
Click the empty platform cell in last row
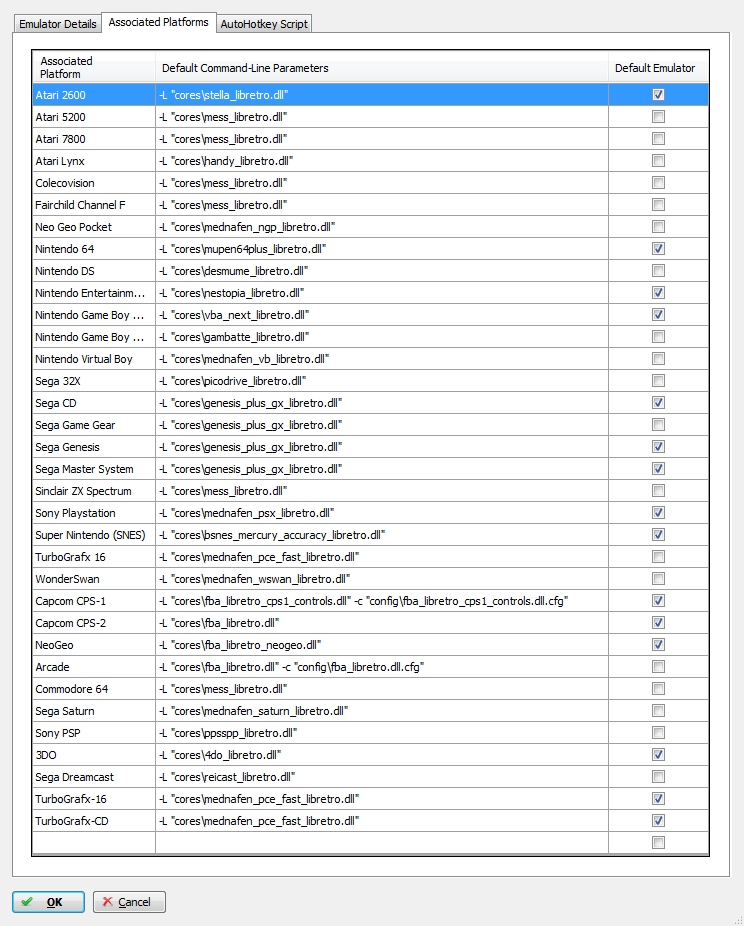pyautogui.click(x=94, y=843)
